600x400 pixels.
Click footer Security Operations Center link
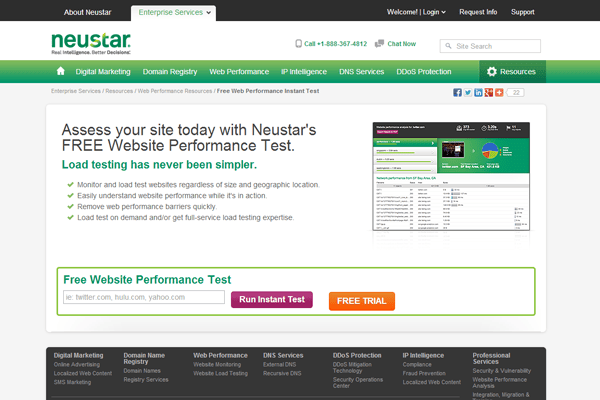click(x=358, y=382)
